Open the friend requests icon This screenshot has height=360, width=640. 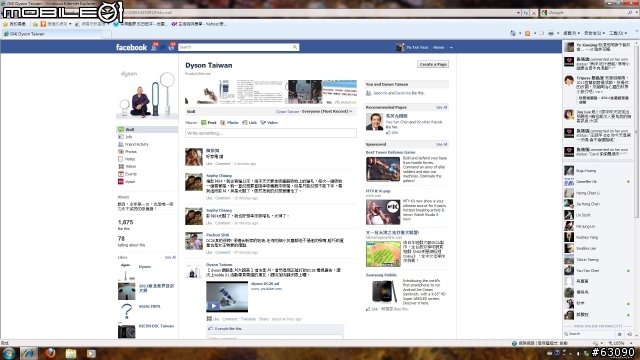tap(154, 47)
